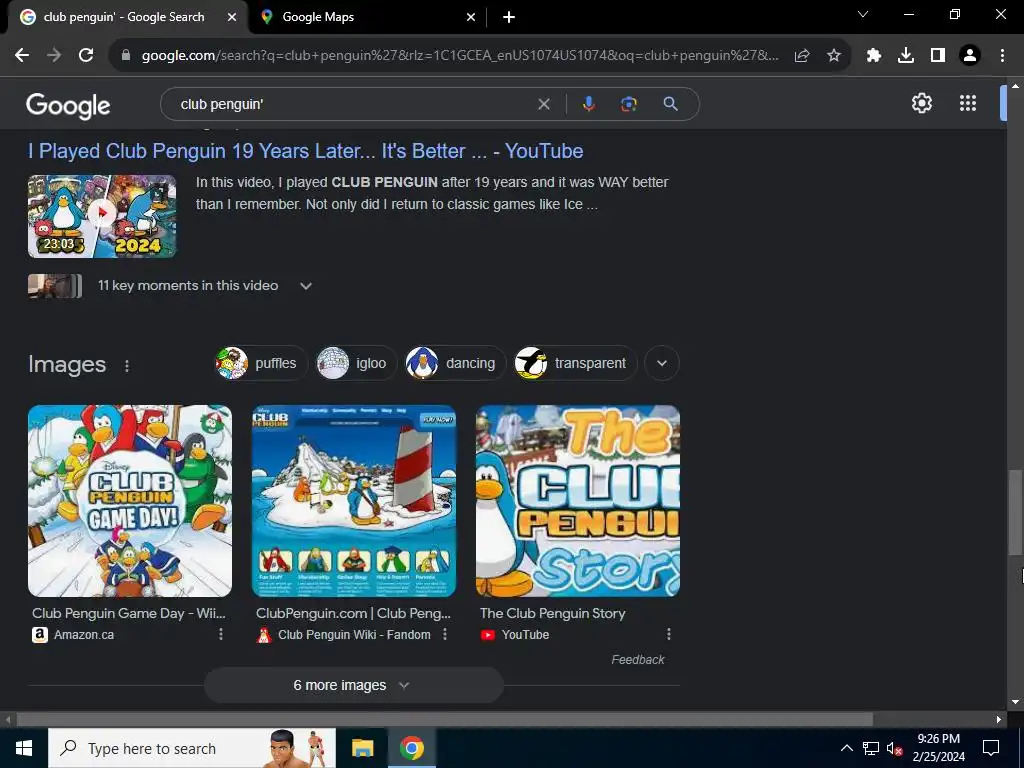Viewport: 1024px width, 768px height.
Task: Open options for Club Penguin Wiki result
Action: (445, 634)
